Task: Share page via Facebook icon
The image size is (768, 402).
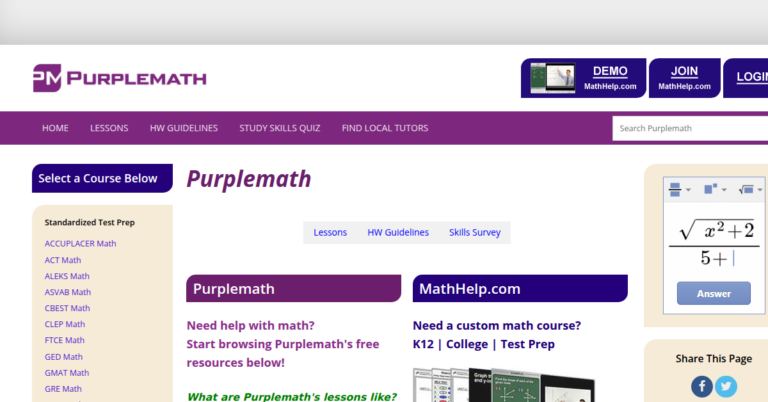Action: coord(702,386)
